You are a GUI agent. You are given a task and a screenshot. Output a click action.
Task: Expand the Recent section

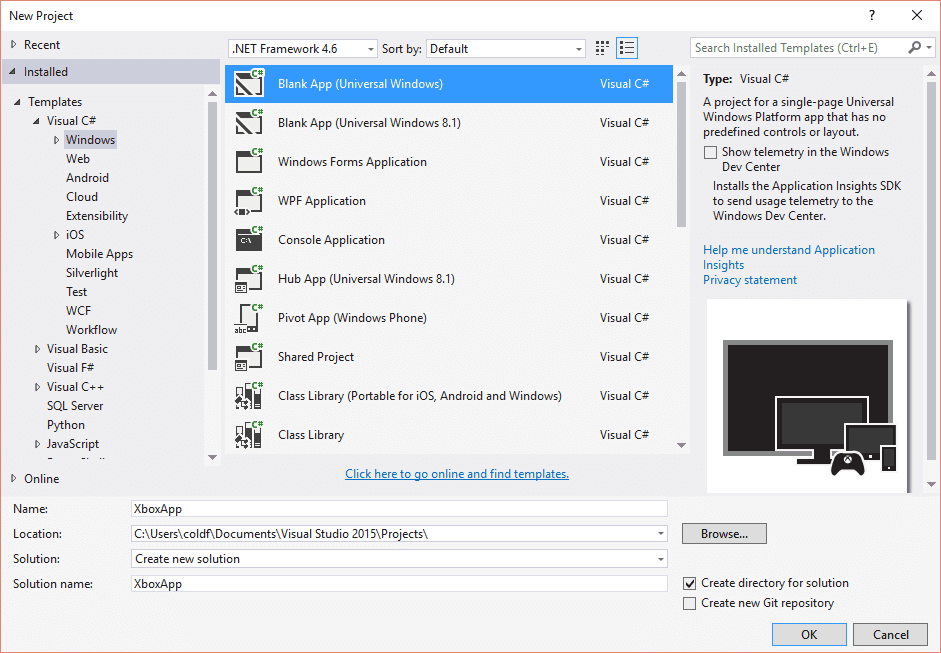click(x=14, y=44)
